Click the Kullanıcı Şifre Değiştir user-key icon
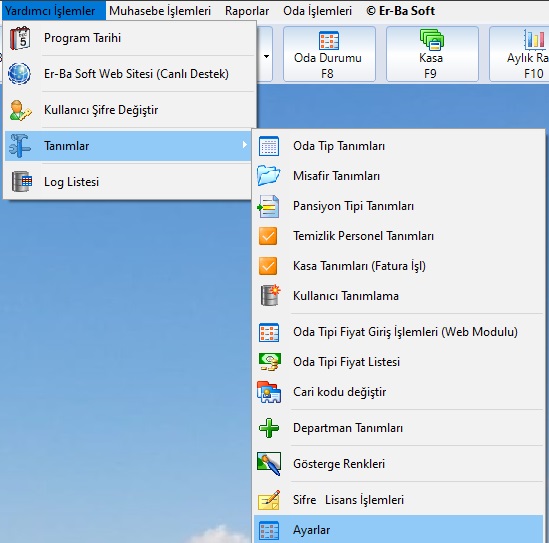The image size is (549, 543). pos(20,110)
